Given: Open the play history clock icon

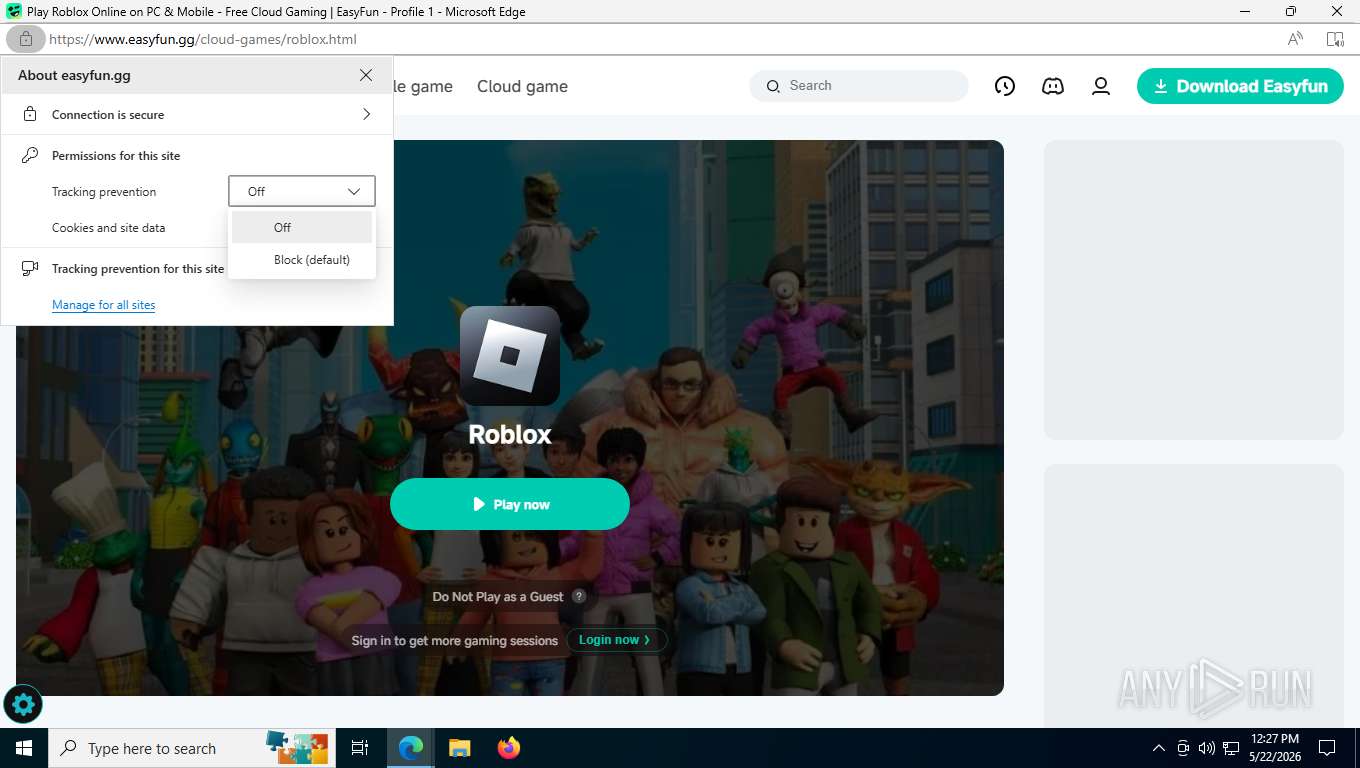Looking at the screenshot, I should (1005, 86).
